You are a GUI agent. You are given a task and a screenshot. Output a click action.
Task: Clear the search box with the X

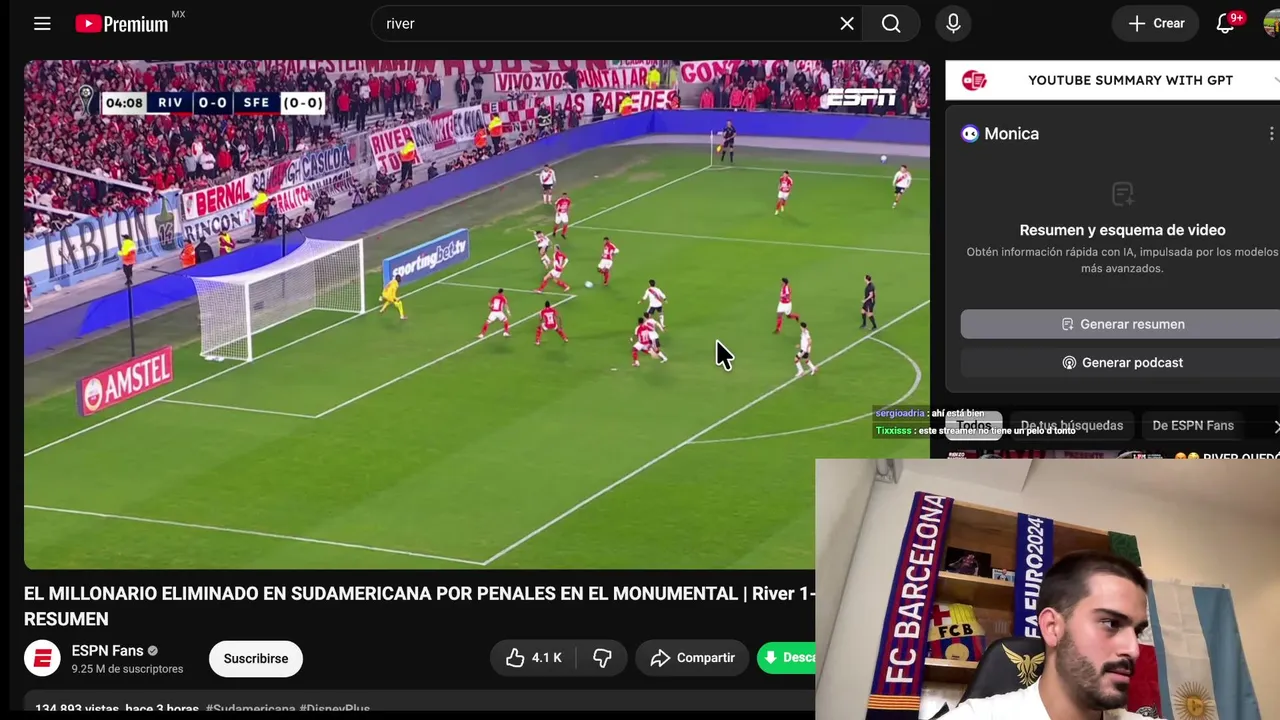pyautogui.click(x=847, y=23)
